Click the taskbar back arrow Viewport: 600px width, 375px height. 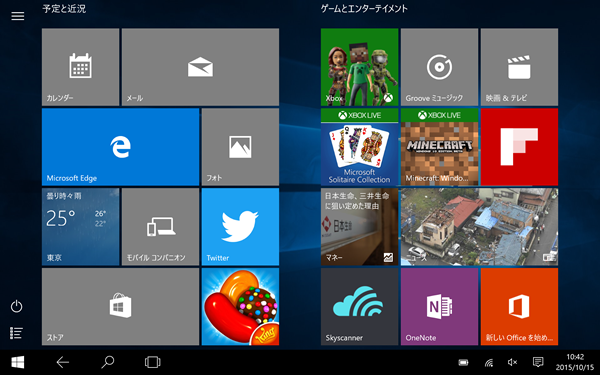(x=63, y=362)
